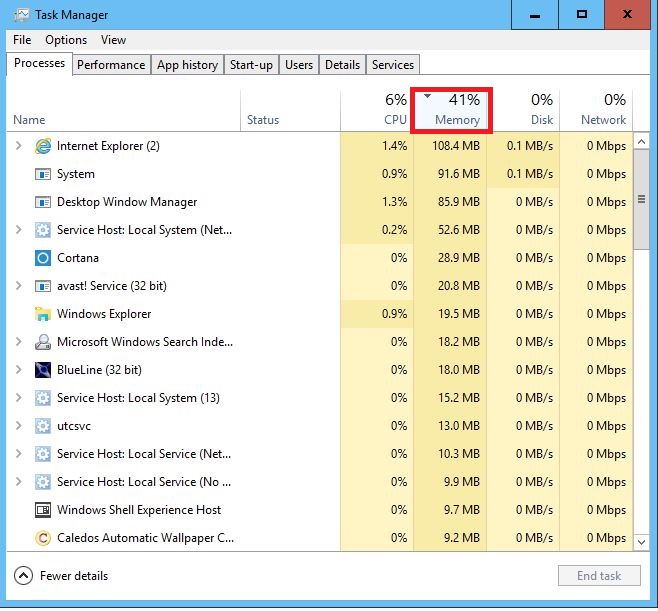Open the File menu

coord(22,40)
